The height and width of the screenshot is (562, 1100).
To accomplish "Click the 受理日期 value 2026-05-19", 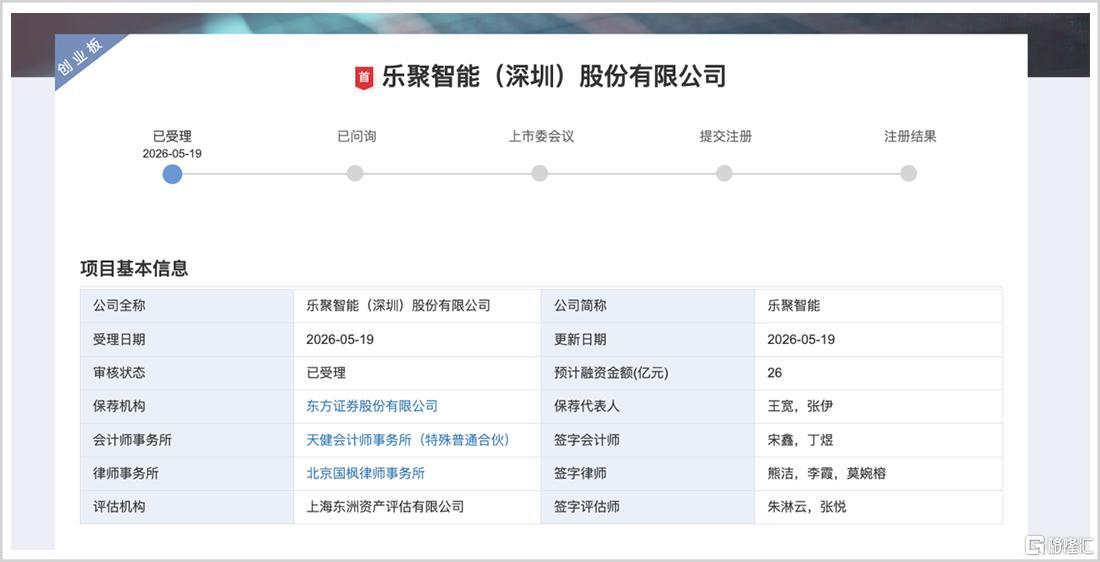I will 340,340.
